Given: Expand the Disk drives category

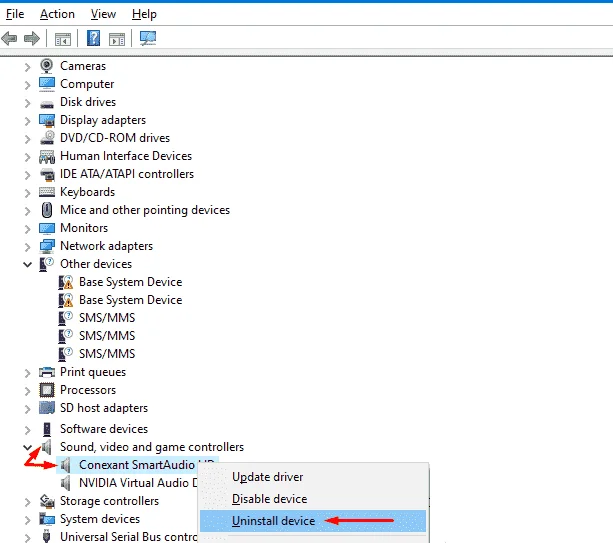Looking at the screenshot, I should point(27,103).
